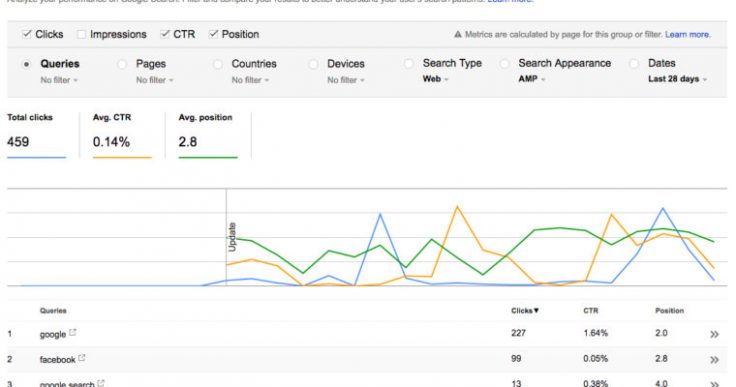Enable the Impressions checkbox
Screen dimensions: 736x387
click(81, 34)
